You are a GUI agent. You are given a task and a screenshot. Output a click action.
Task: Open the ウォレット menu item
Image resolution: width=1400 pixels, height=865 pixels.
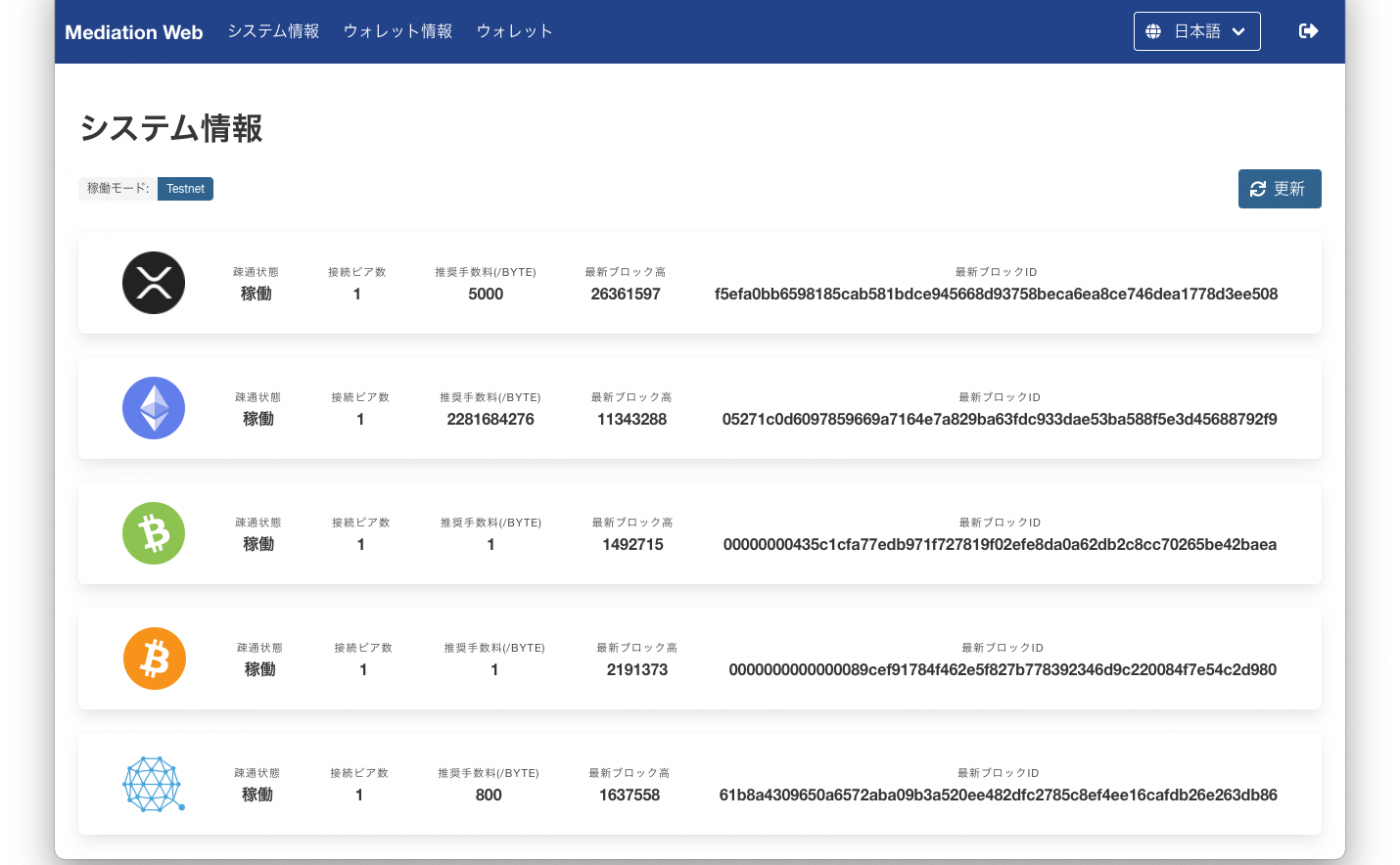click(514, 31)
